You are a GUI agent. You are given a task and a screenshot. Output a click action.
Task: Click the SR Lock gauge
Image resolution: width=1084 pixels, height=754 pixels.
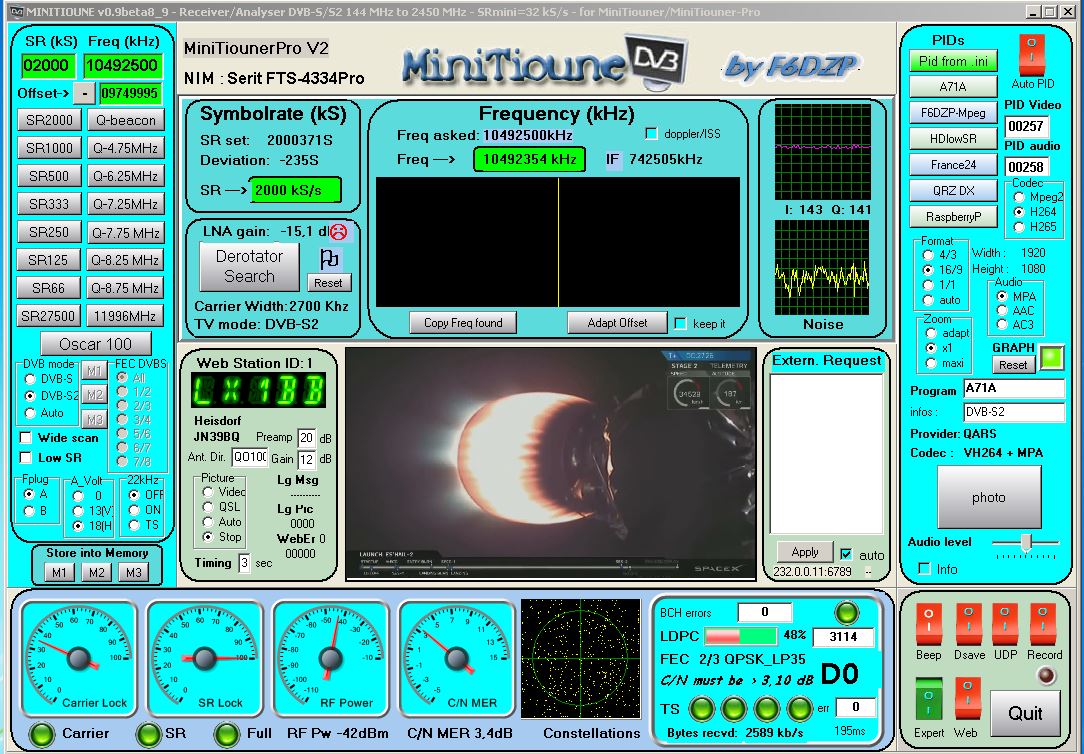click(204, 659)
